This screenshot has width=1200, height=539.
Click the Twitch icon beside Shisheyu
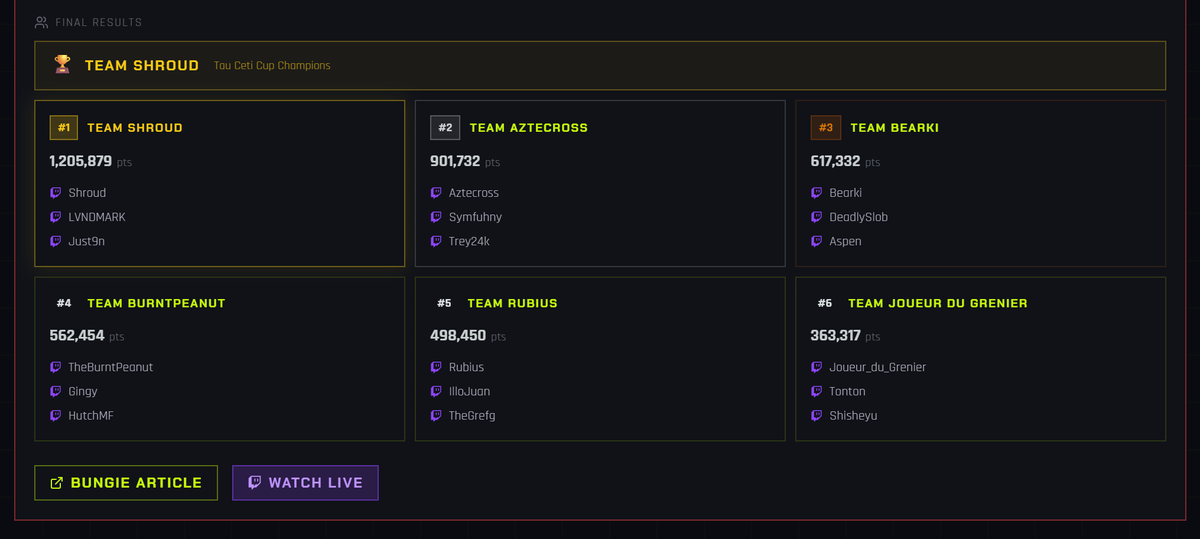click(817, 415)
